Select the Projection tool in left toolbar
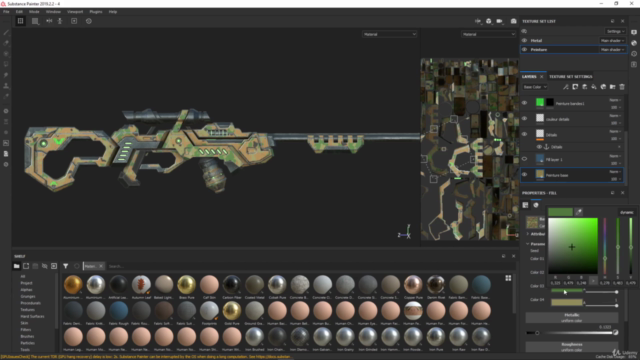Screen dimensions: 640x360 coord(6,54)
